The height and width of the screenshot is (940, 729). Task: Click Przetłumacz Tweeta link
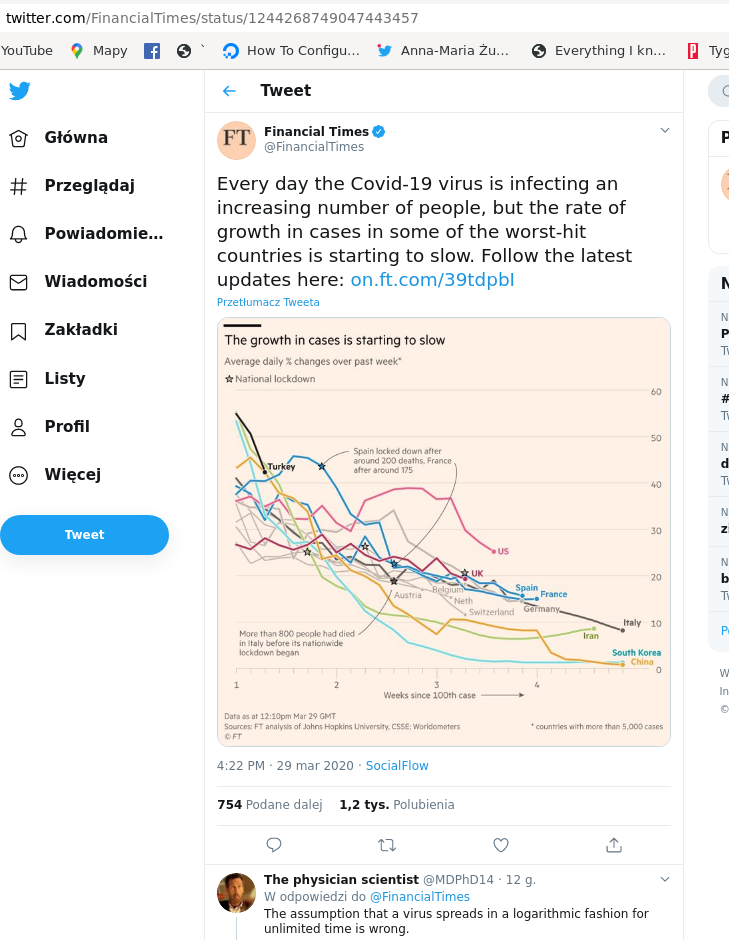coord(268,302)
